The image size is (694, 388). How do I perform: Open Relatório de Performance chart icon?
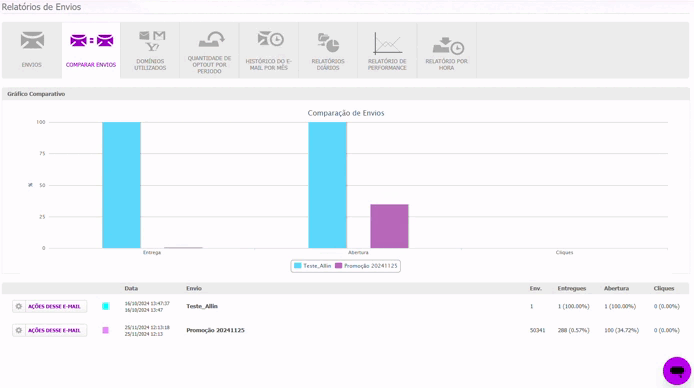click(387, 43)
